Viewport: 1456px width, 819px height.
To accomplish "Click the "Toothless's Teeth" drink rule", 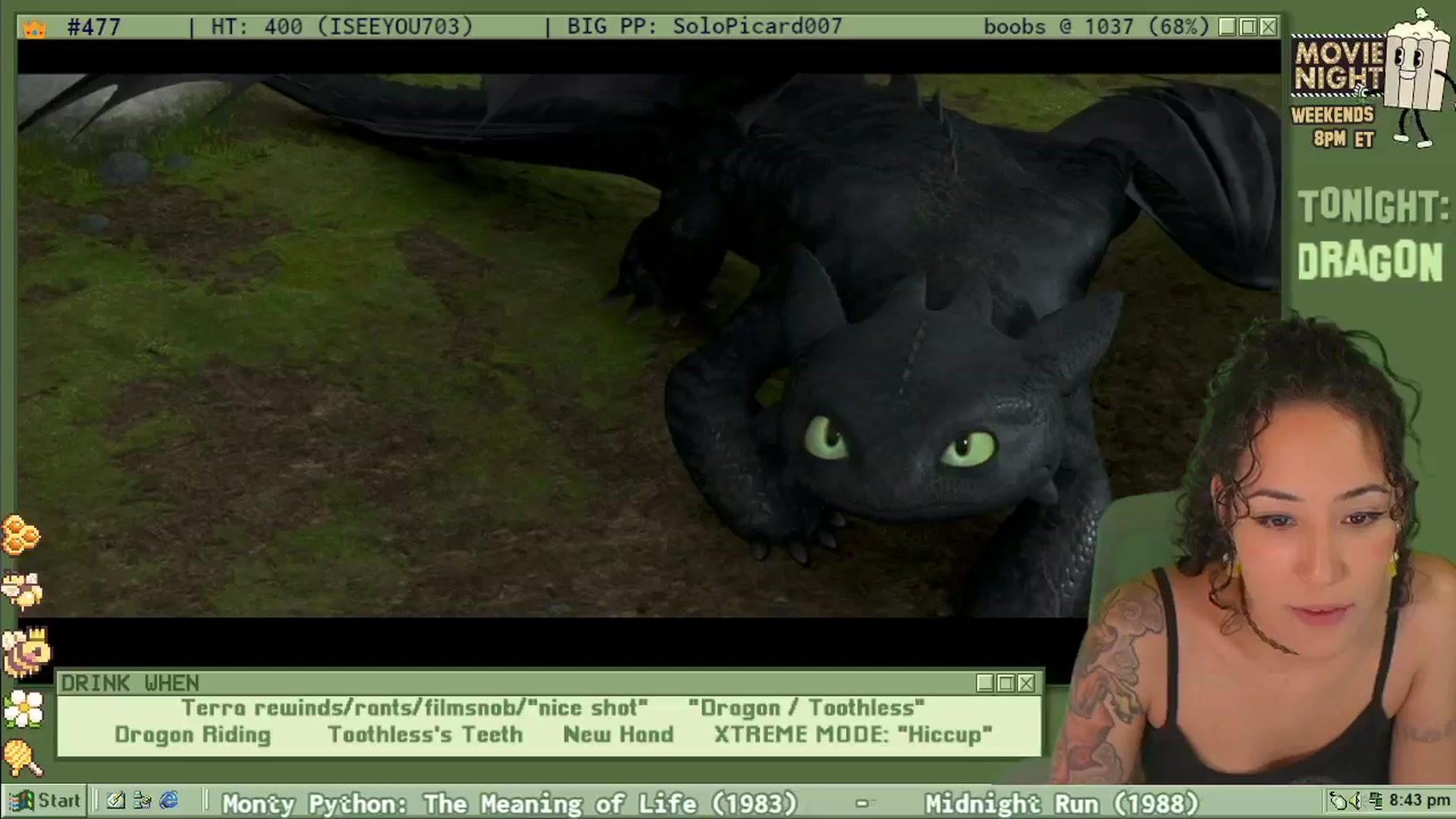I will 425,735.
